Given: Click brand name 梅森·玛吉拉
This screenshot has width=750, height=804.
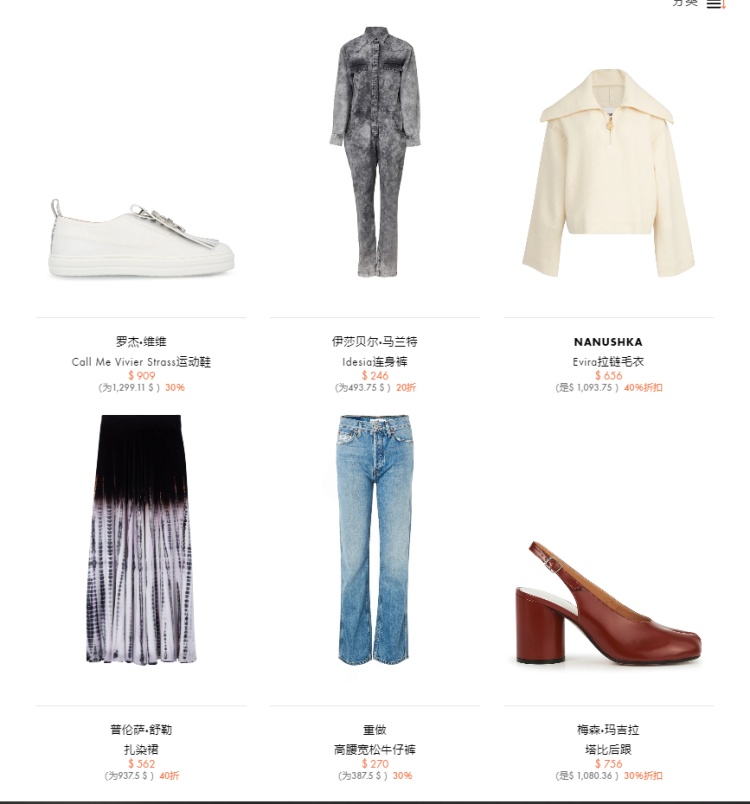Looking at the screenshot, I should click(x=608, y=730).
